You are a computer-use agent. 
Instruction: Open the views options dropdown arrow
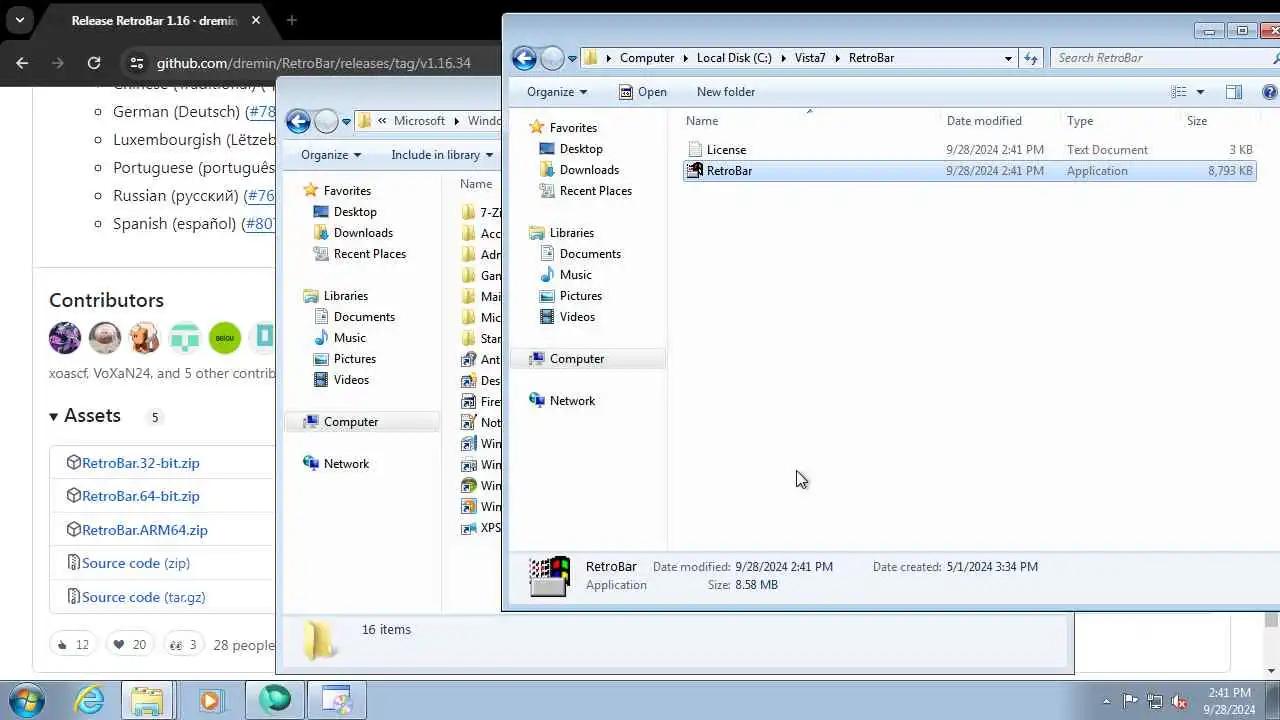point(1200,92)
